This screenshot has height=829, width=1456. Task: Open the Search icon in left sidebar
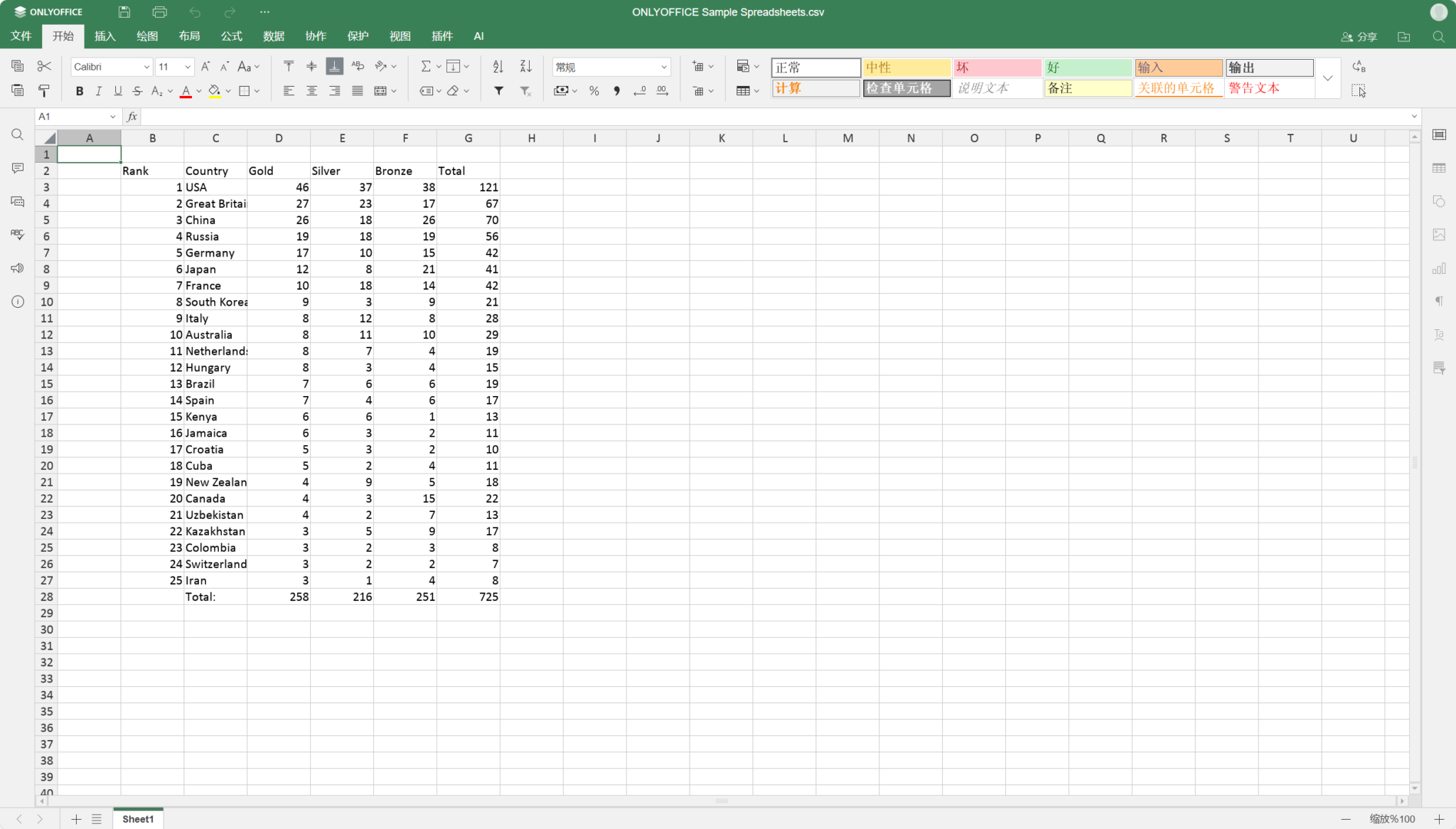click(18, 135)
